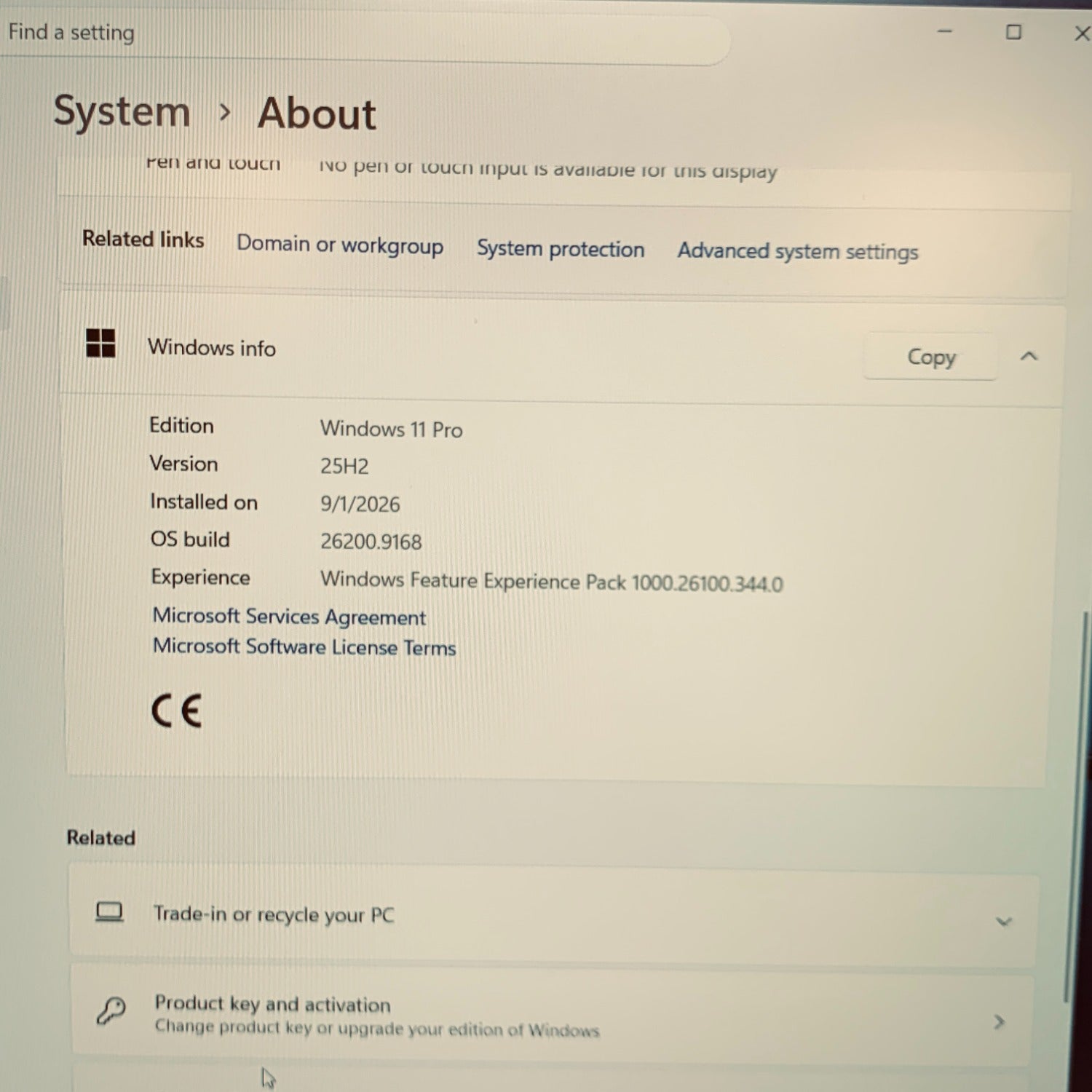Open Domain or workgroup link
1092x1092 pixels.
point(340,245)
